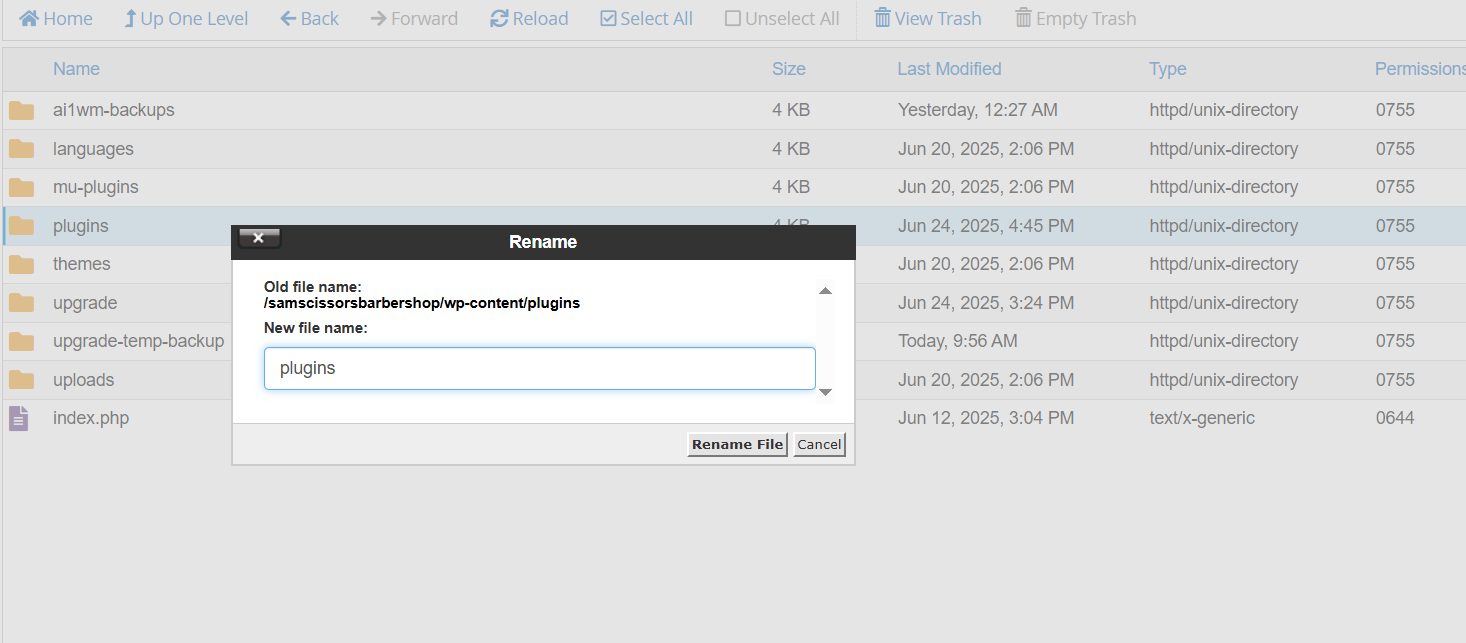The height and width of the screenshot is (643, 1466).
Task: Click 4 KB size of ai1wm-backups
Action: [x=791, y=110]
